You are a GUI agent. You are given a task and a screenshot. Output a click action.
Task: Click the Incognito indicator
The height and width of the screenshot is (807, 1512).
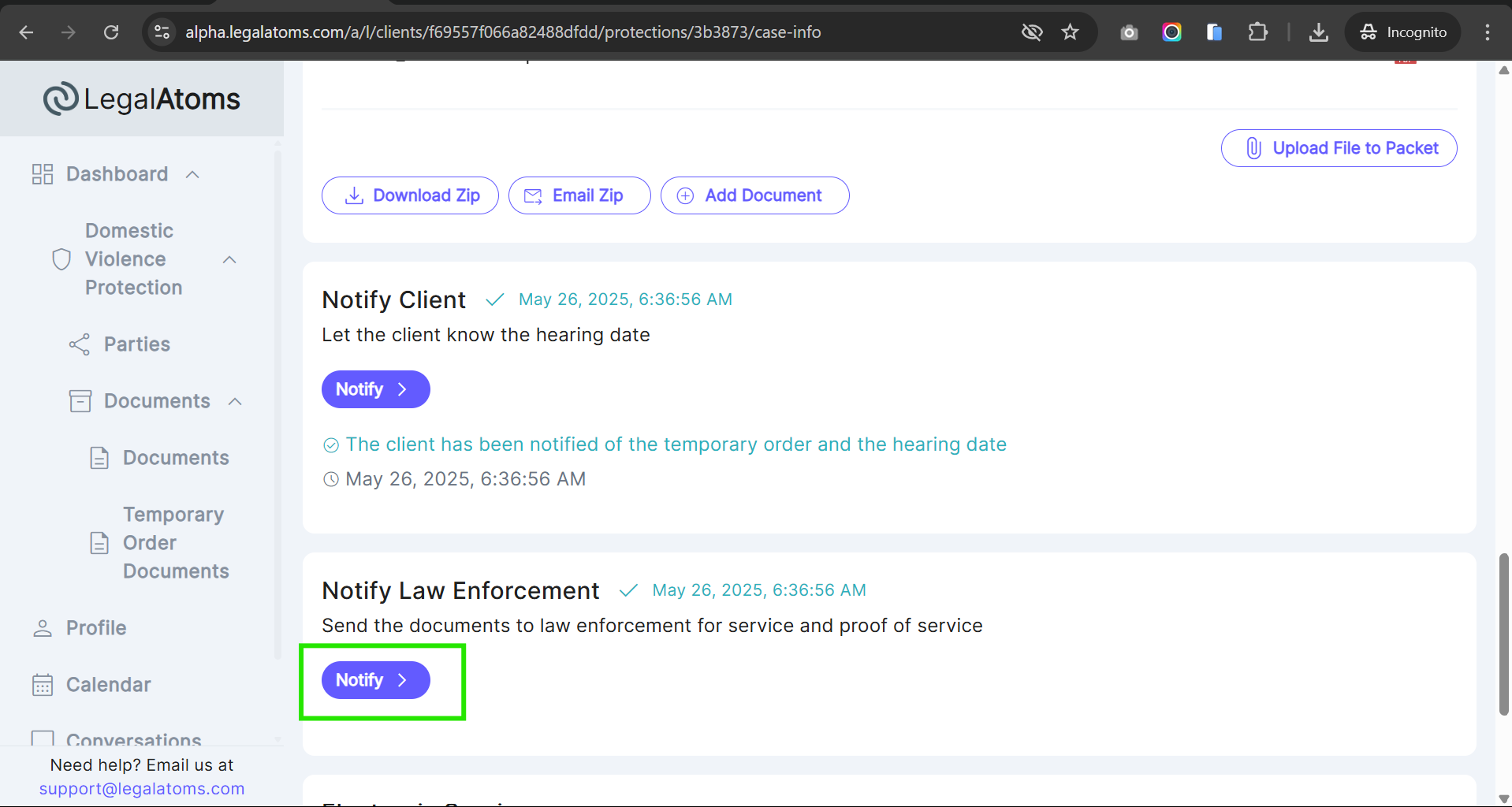pos(1402,32)
